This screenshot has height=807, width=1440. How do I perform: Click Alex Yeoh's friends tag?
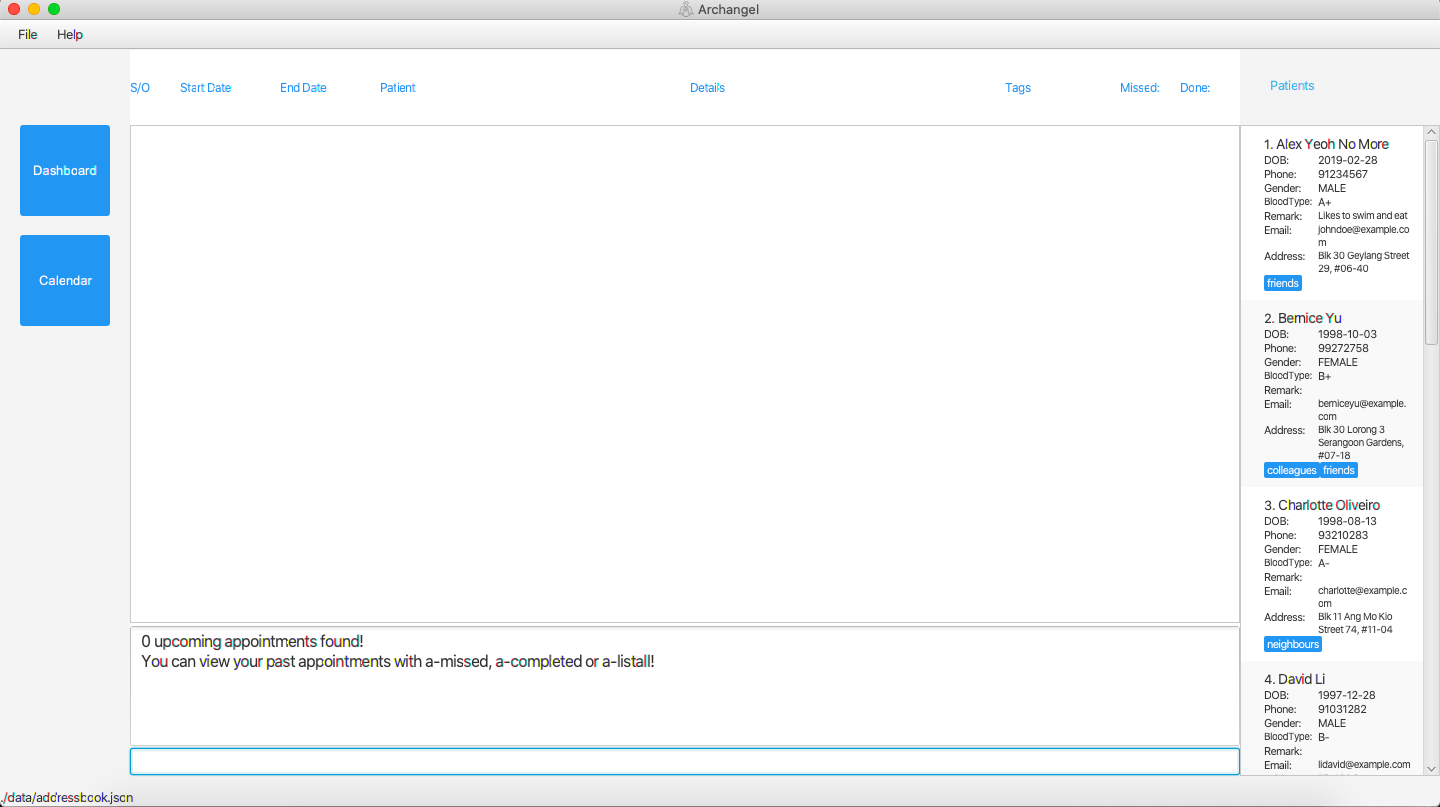[1283, 283]
